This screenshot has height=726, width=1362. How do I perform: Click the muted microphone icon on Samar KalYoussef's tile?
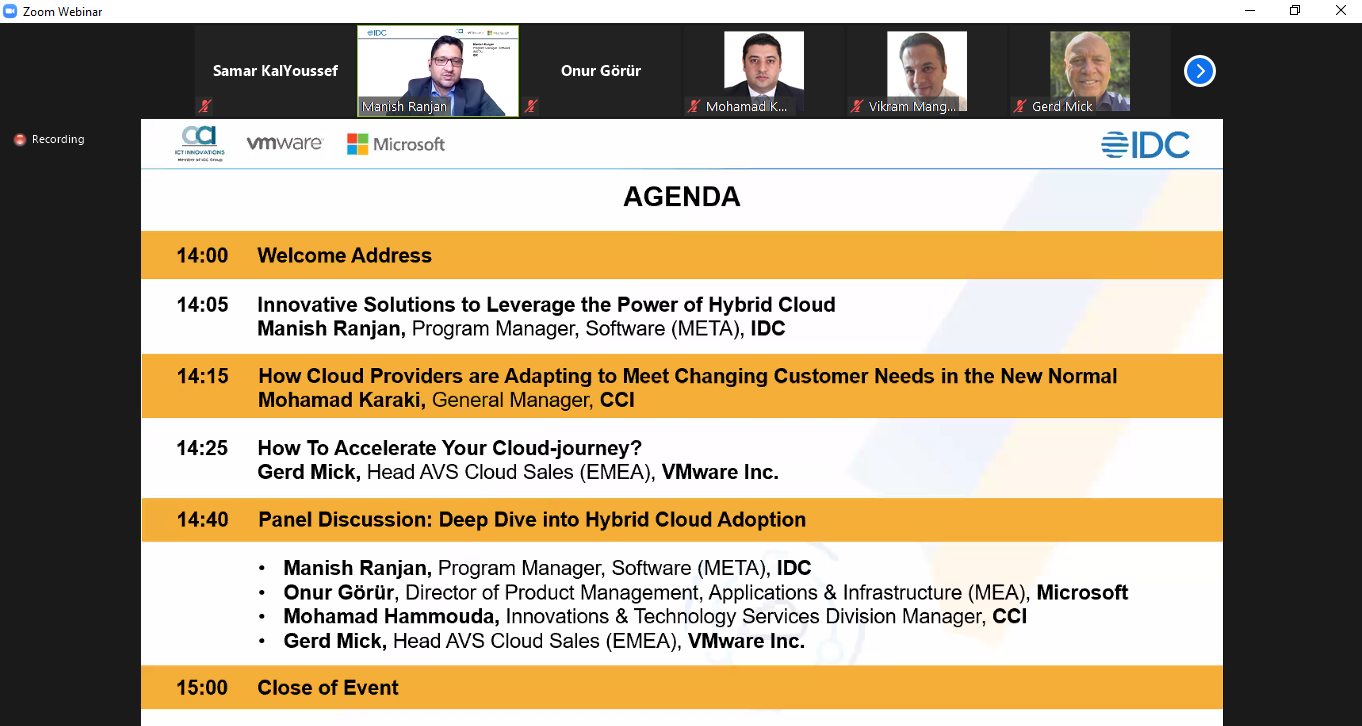205,106
